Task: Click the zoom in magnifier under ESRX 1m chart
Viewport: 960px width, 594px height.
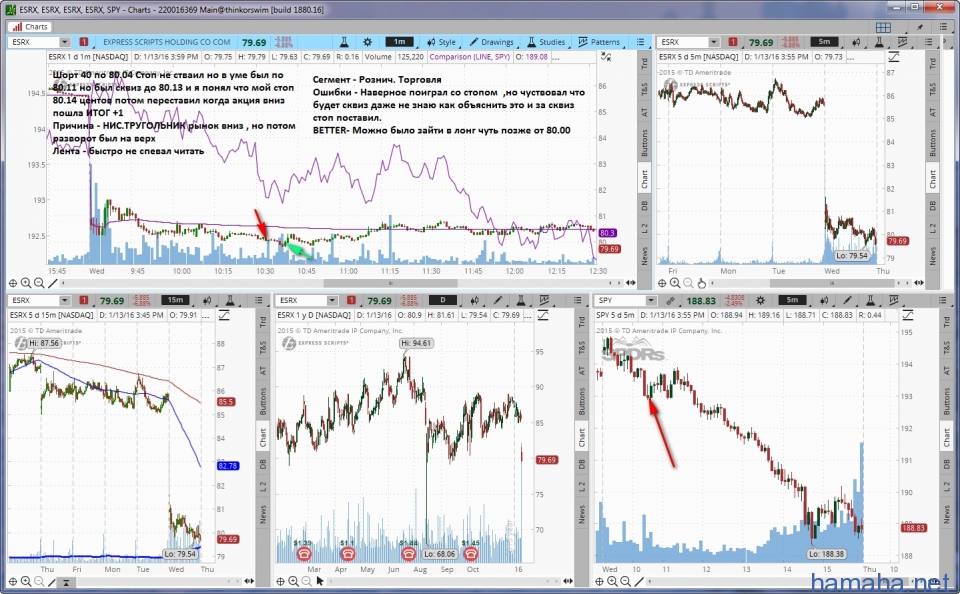Action: coord(26,283)
